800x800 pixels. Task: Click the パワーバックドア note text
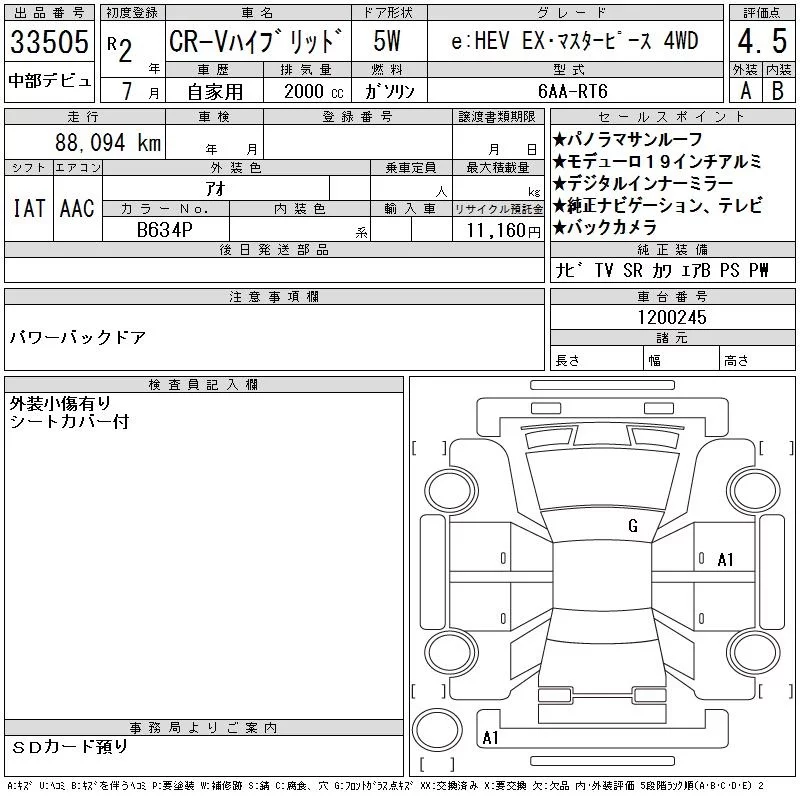pos(78,337)
